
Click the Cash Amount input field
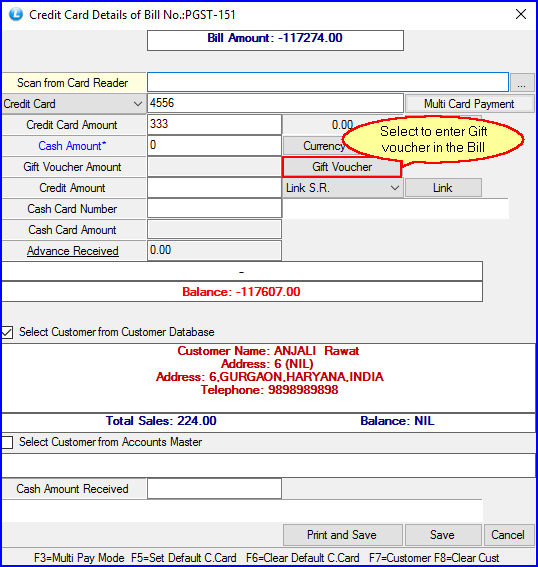214,146
